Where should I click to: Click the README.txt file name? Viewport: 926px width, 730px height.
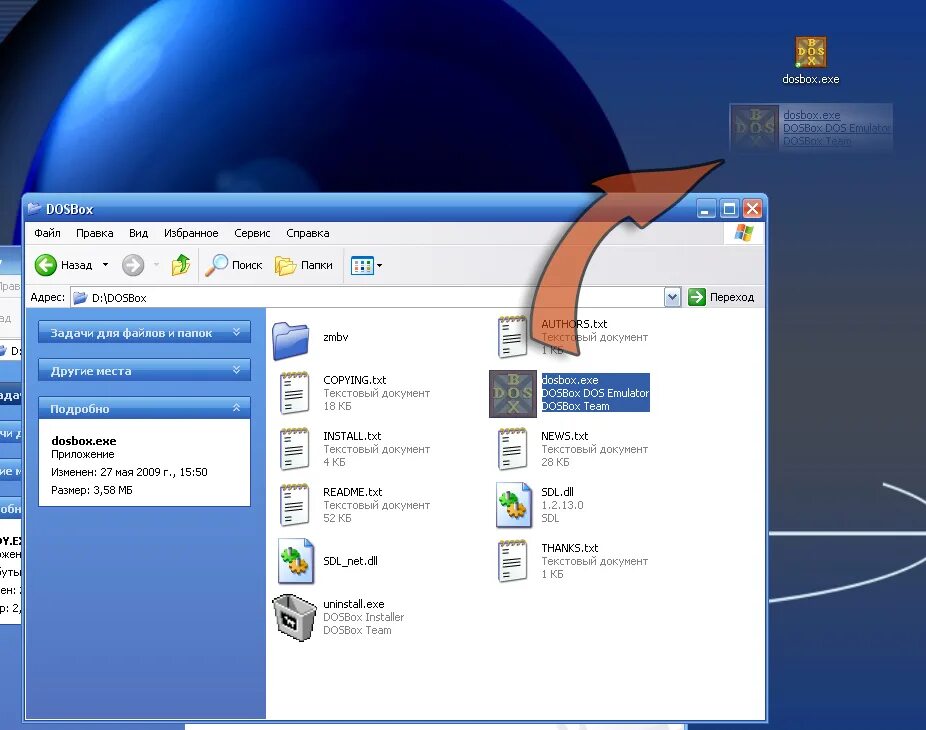353,492
